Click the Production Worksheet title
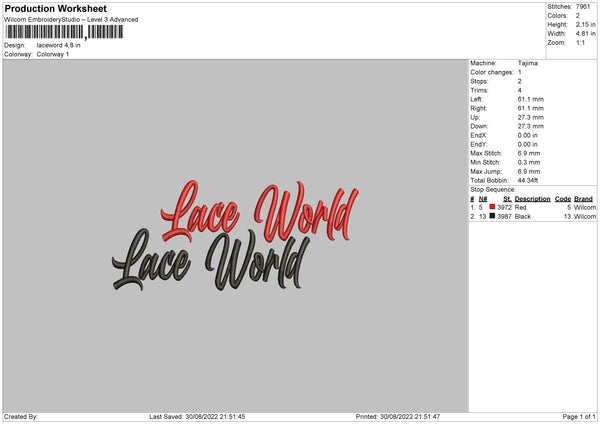 [56, 8]
